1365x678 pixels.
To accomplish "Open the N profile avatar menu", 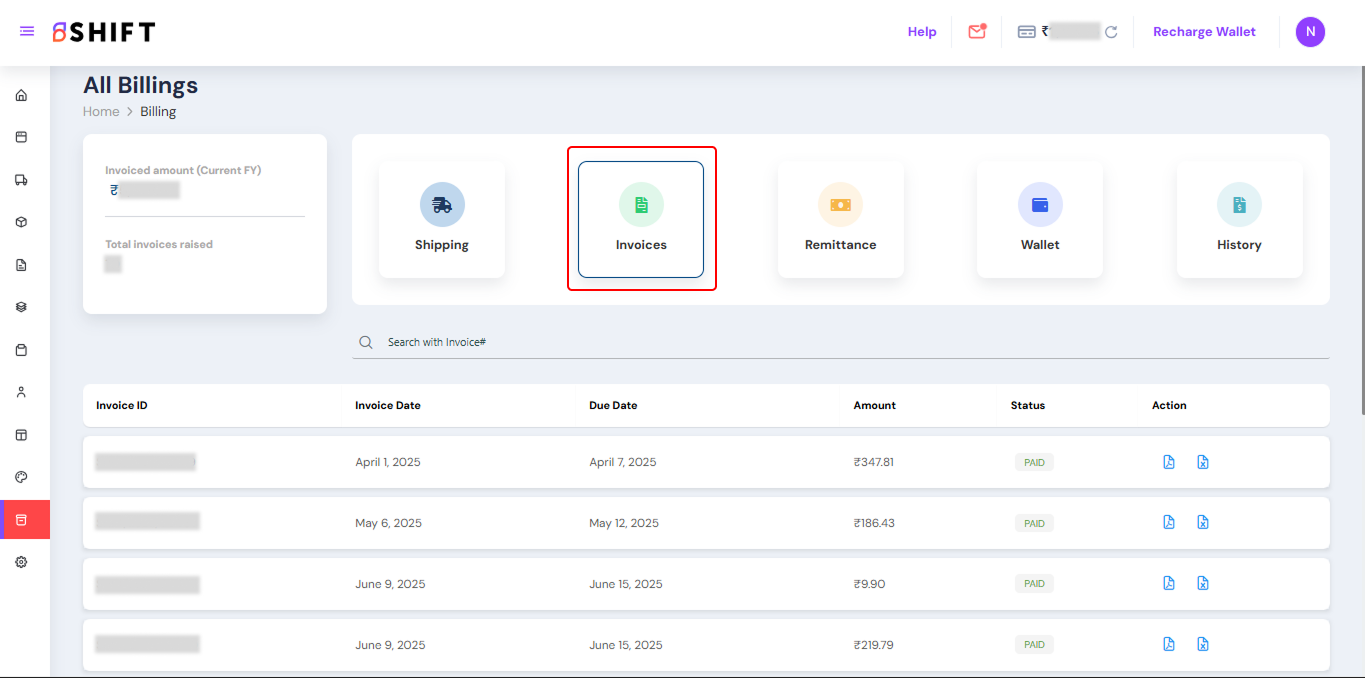I will 1310,32.
